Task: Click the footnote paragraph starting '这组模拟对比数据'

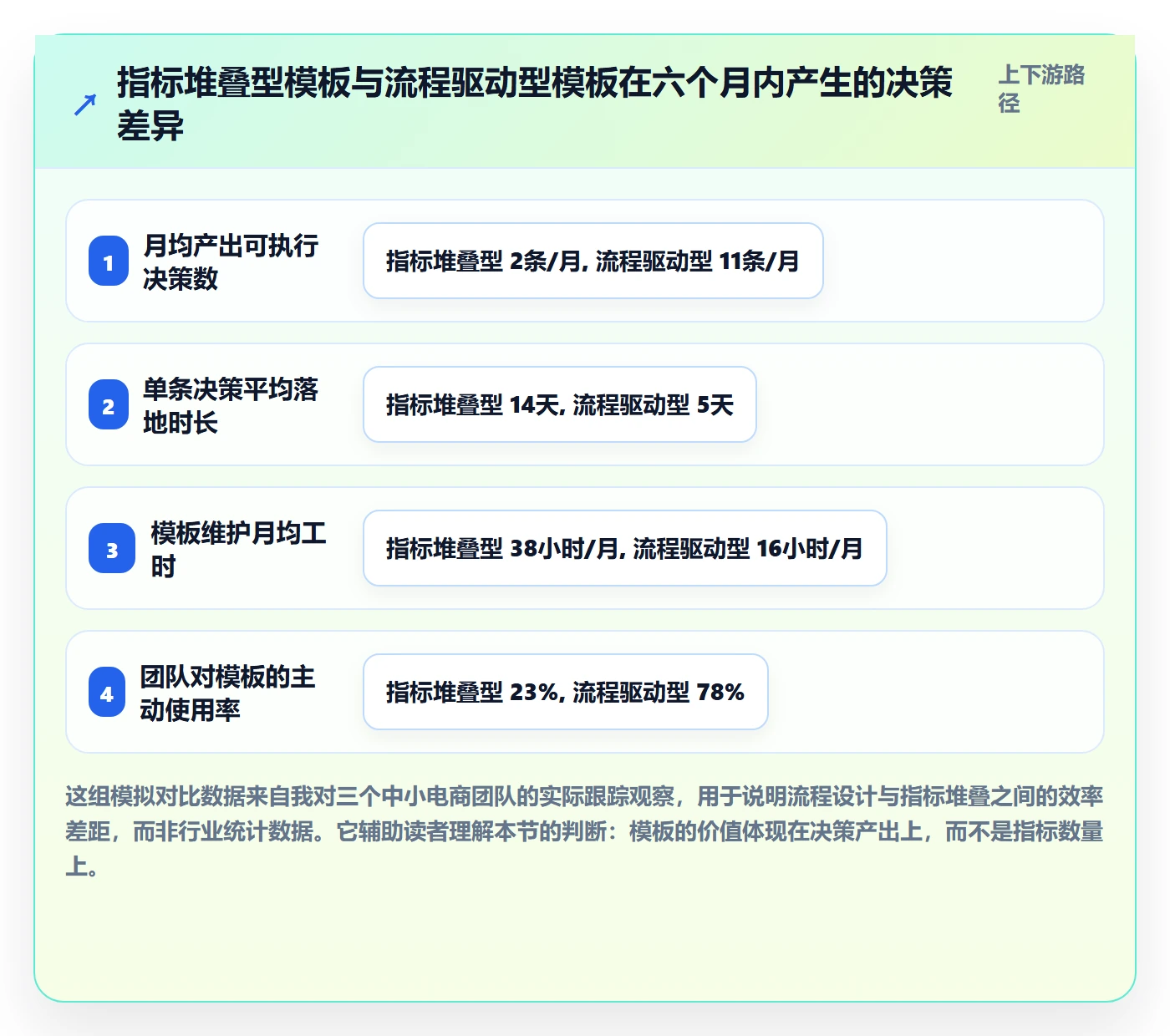Action: pyautogui.click(x=585, y=830)
